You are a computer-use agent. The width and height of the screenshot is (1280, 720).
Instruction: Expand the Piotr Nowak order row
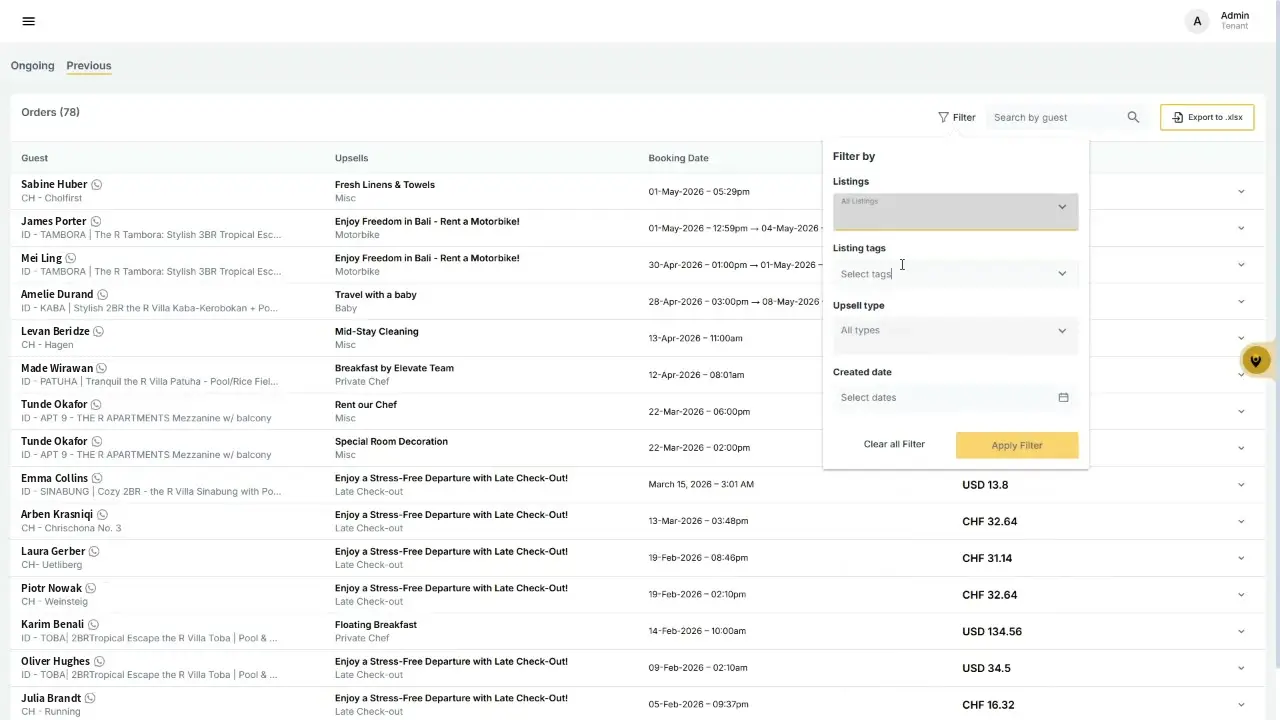[x=1241, y=594]
